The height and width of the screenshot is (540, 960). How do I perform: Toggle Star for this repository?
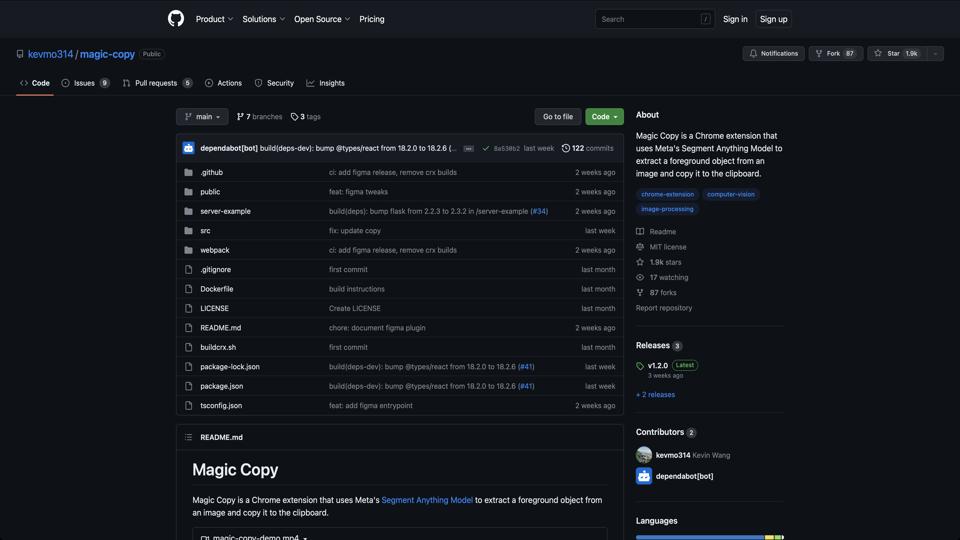[x=896, y=54]
